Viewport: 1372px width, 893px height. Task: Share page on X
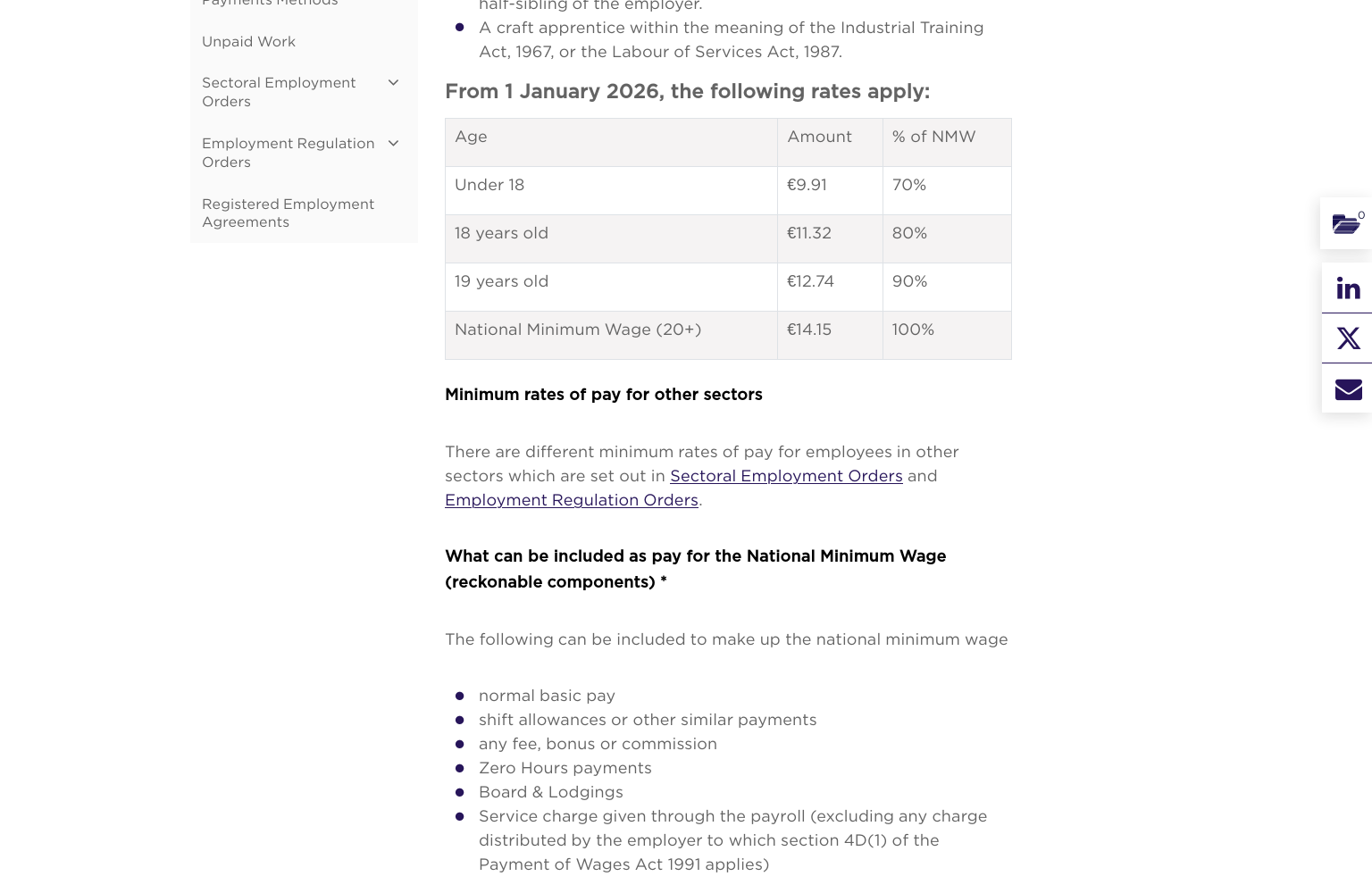coord(1348,338)
